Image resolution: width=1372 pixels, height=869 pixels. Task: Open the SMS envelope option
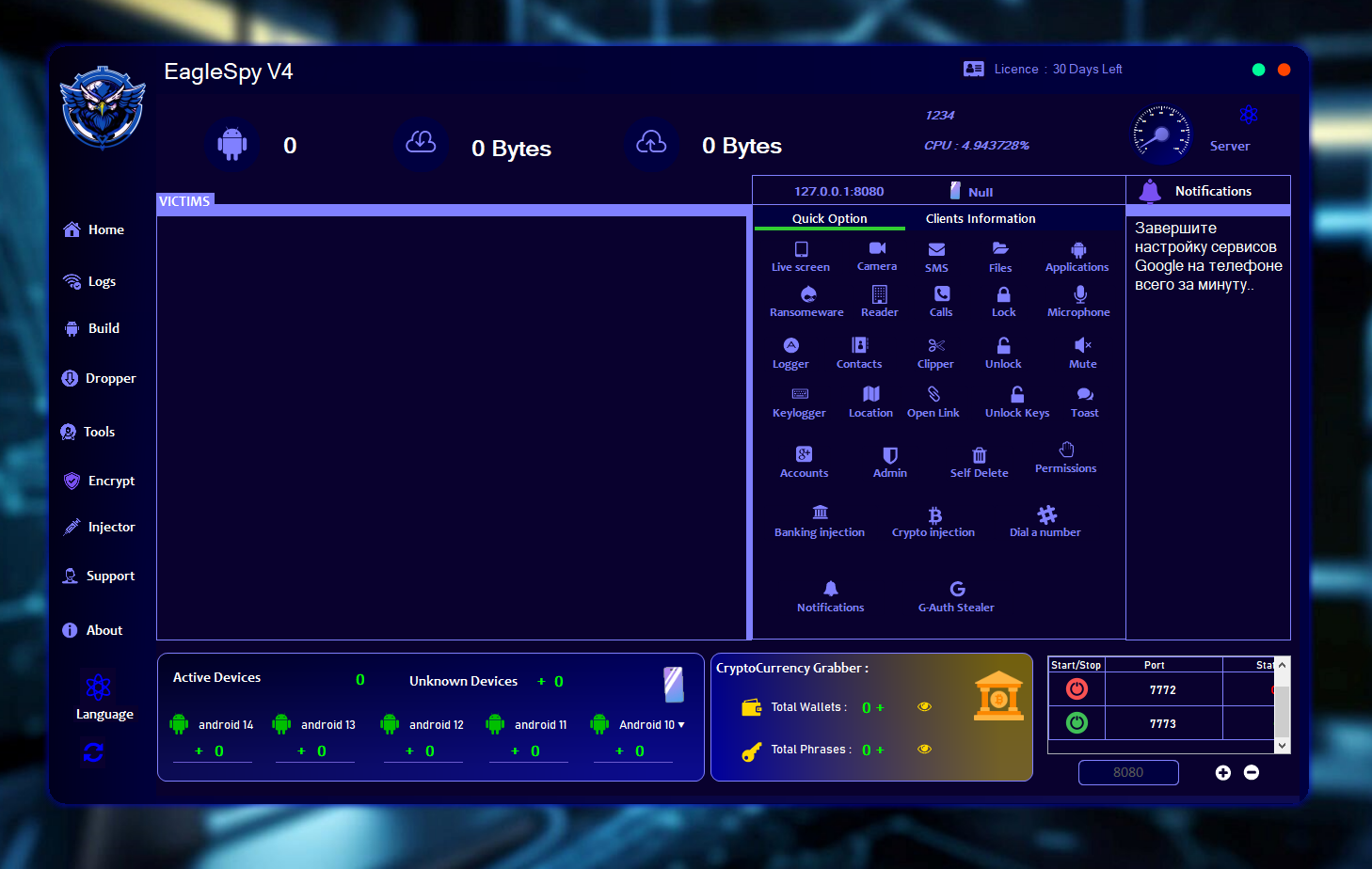[x=936, y=256]
